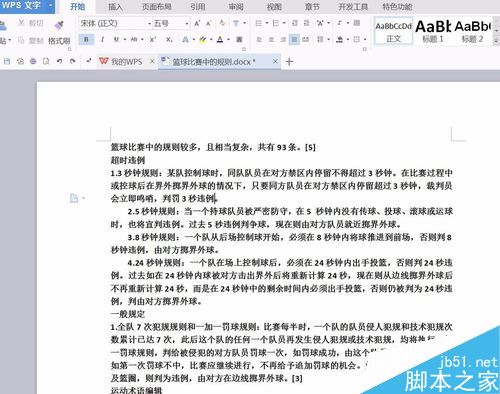Apply the numbered list icon
Image resolution: width=500 pixels, height=394 pixels.
pos(276,23)
